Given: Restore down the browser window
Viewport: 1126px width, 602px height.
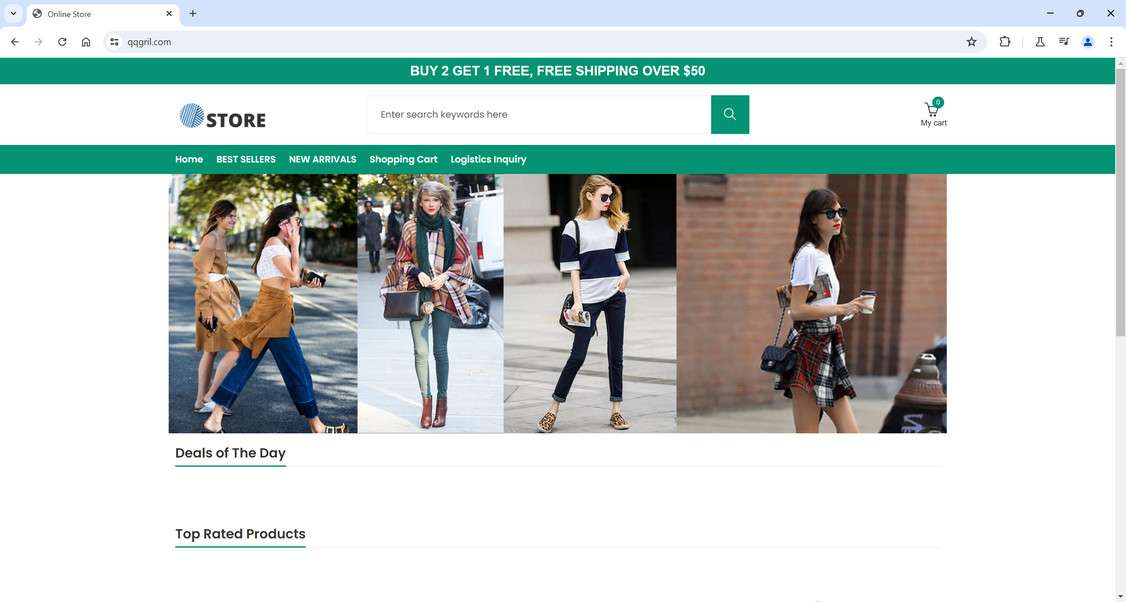Looking at the screenshot, I should [1080, 14].
